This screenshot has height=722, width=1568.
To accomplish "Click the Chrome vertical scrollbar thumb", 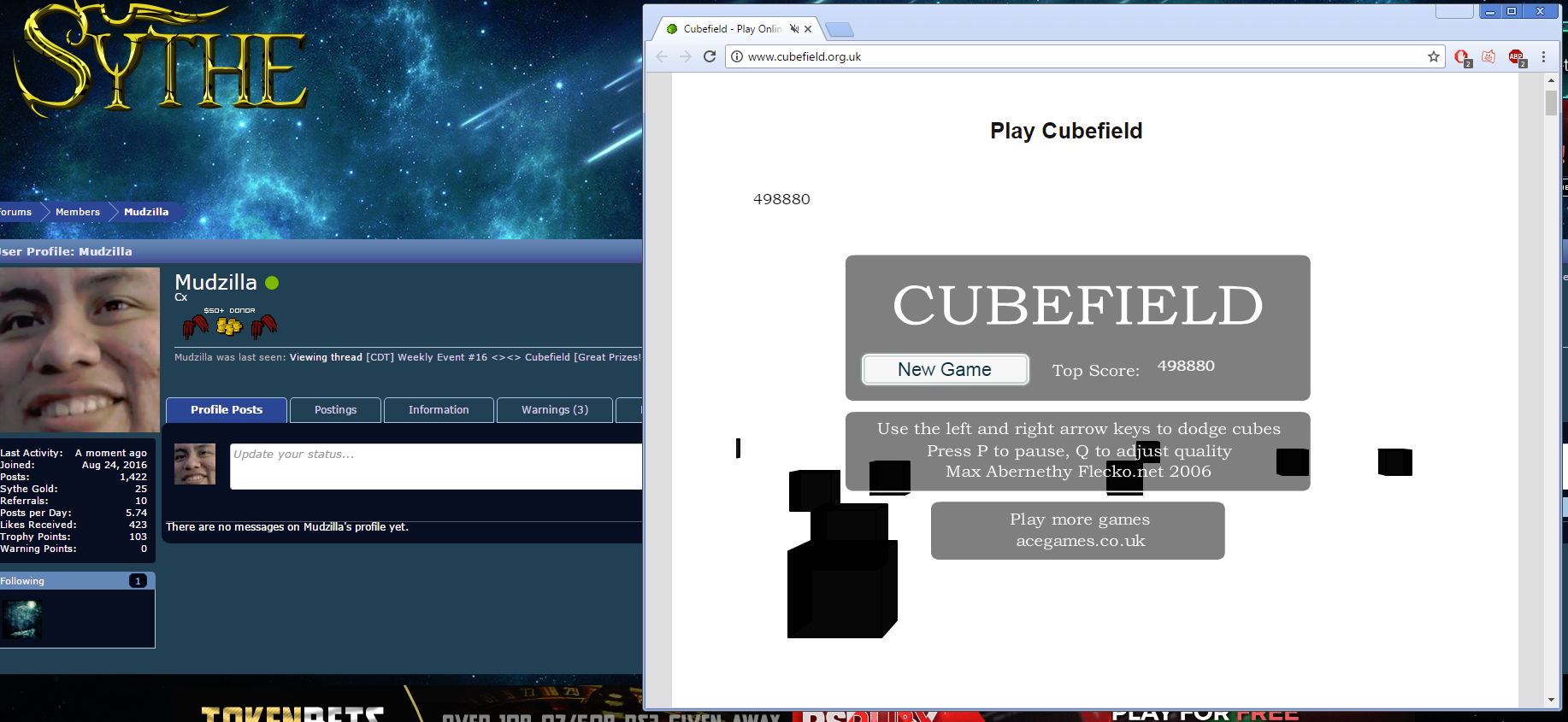I will pos(1551,103).
